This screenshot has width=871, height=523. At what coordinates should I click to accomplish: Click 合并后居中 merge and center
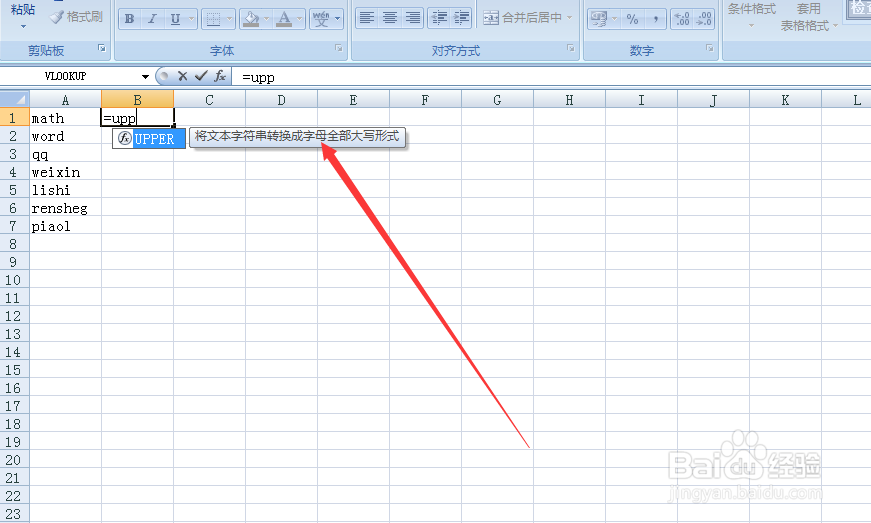pos(522,18)
